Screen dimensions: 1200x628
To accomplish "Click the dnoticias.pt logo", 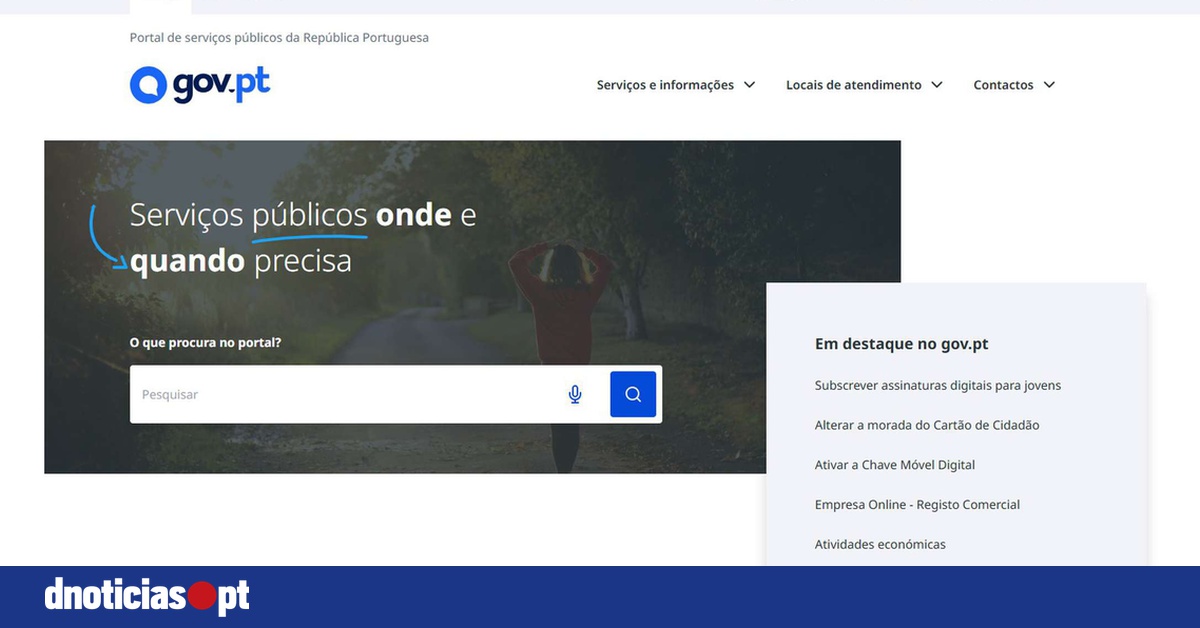I will tap(146, 595).
